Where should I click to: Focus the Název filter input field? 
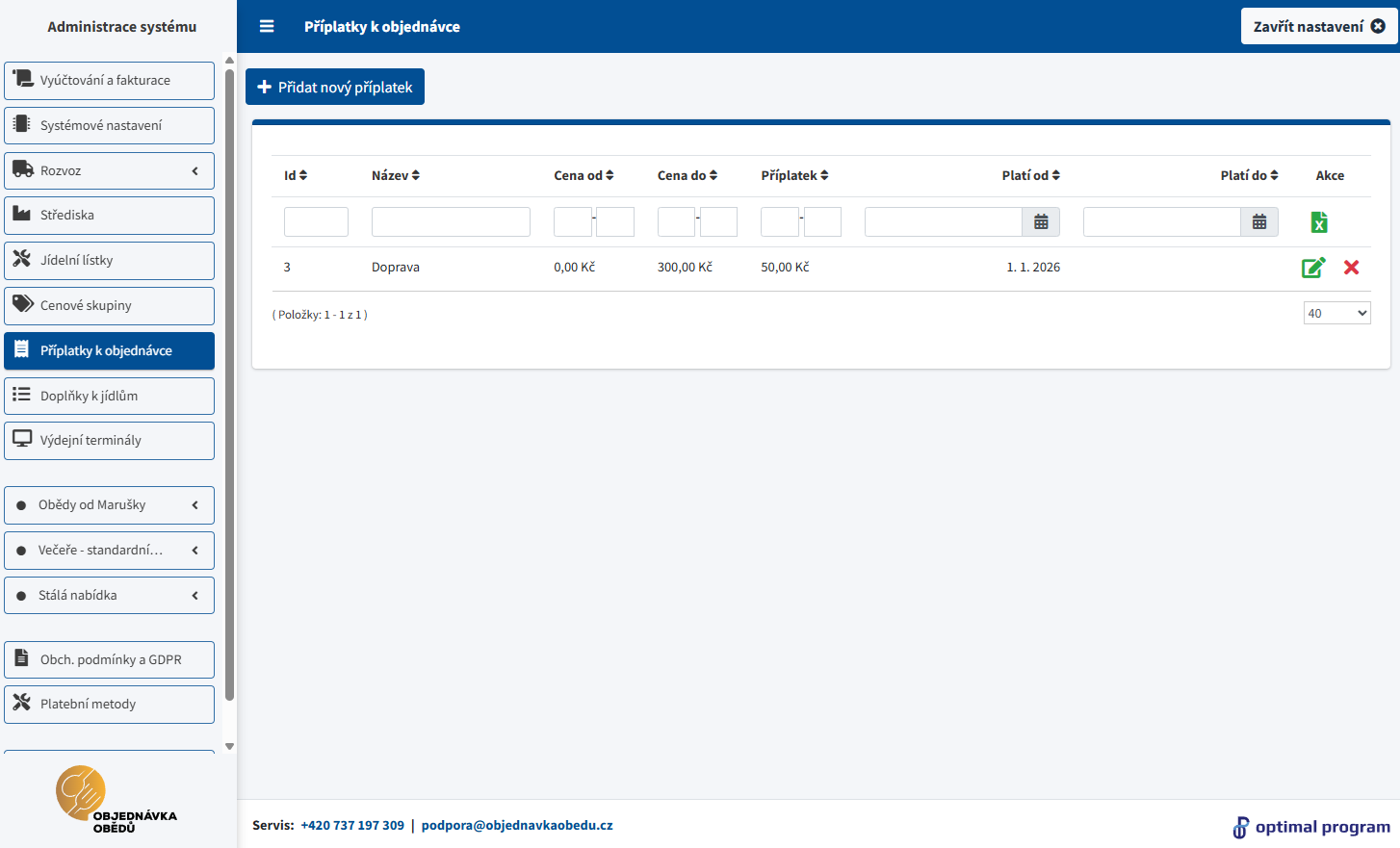pos(451,222)
